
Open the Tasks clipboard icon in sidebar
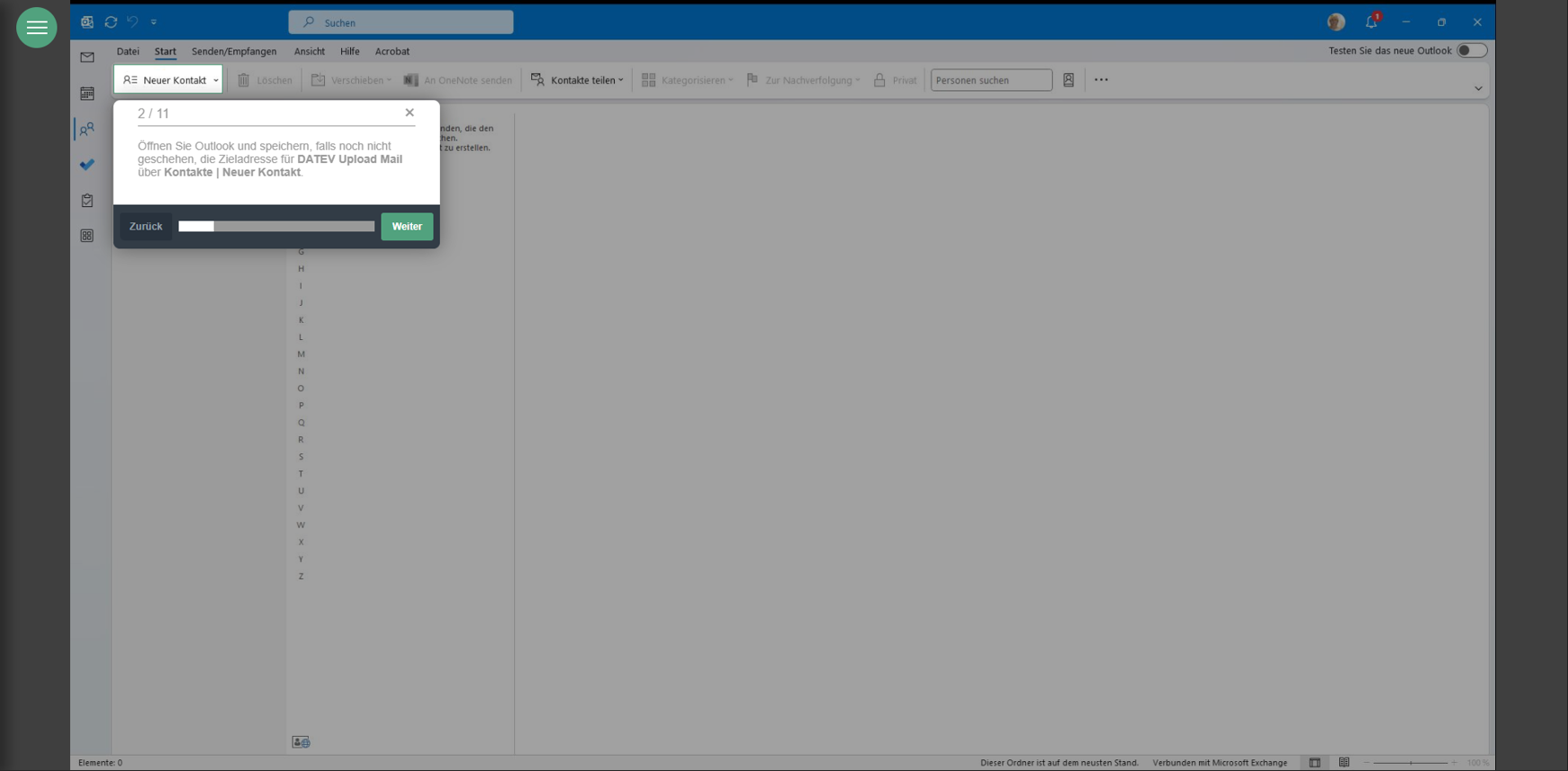click(x=87, y=201)
